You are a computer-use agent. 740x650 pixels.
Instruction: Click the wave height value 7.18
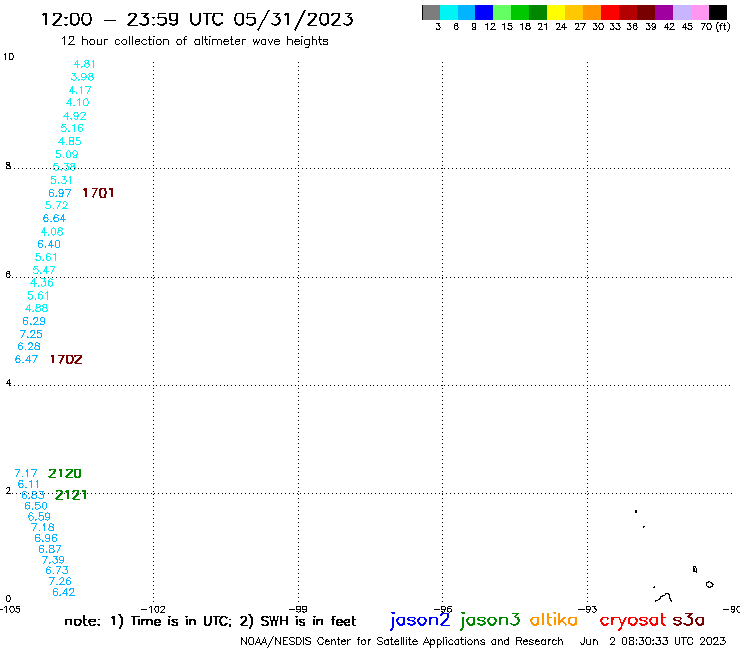tap(43, 527)
